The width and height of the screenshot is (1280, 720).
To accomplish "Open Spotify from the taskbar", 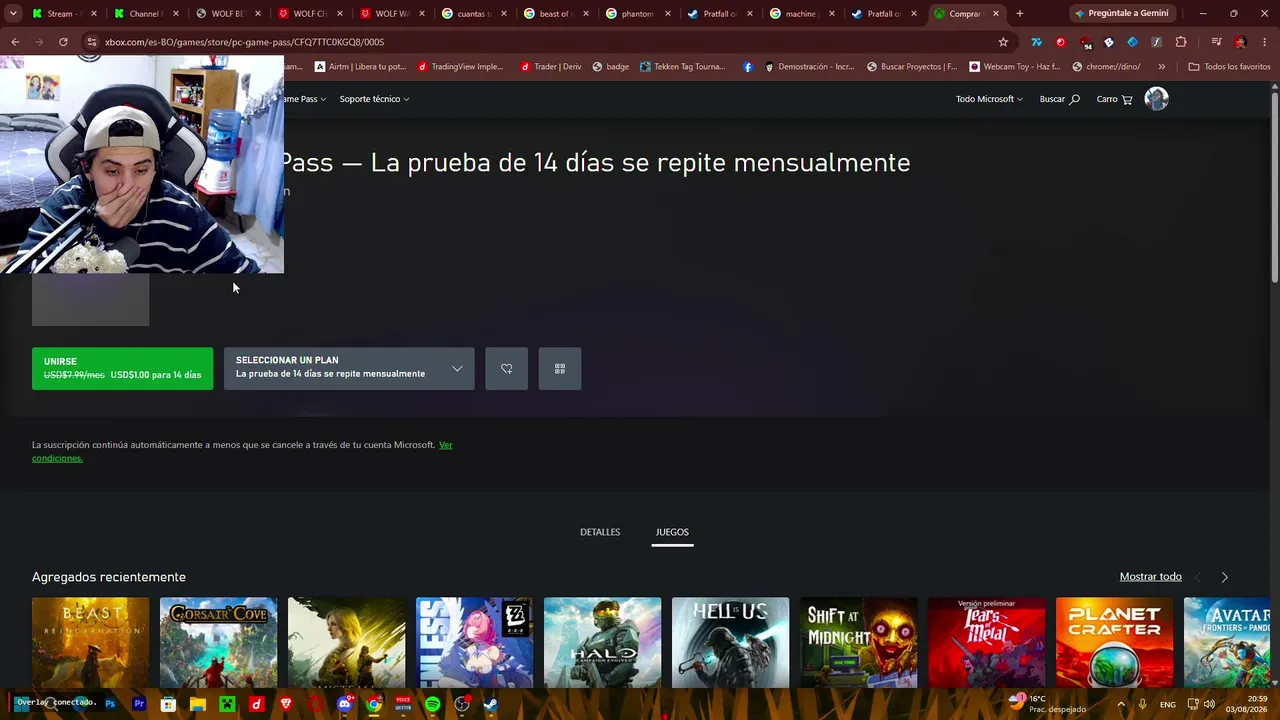I will click(432, 704).
